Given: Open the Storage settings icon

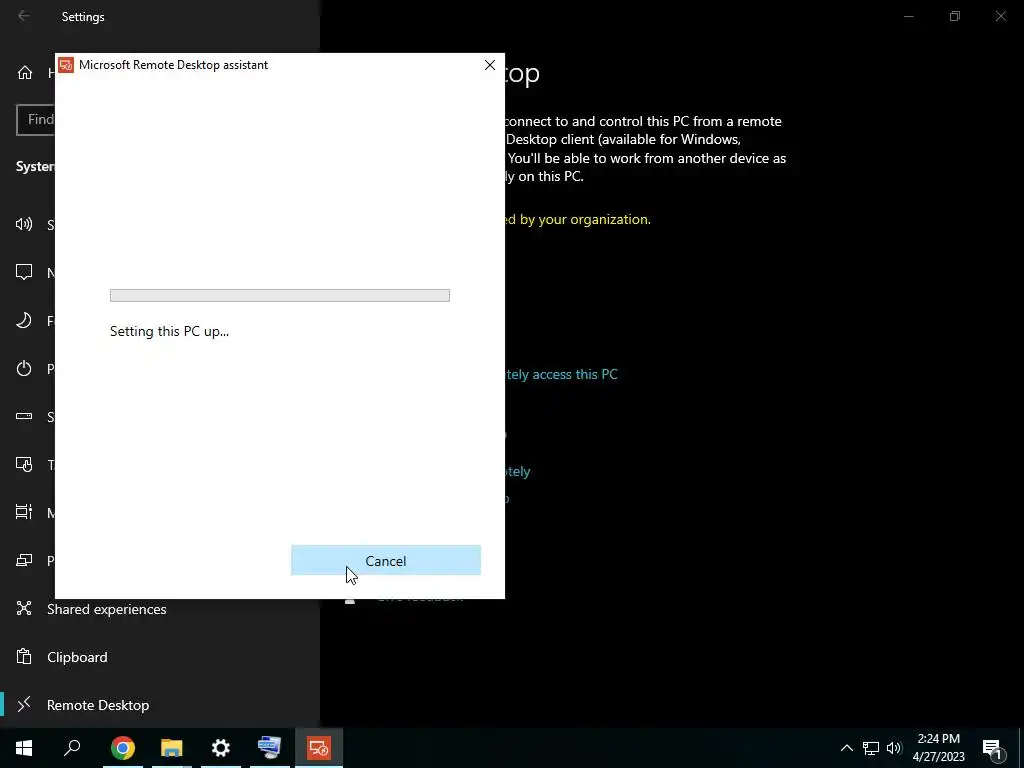Looking at the screenshot, I should click(x=24, y=416).
